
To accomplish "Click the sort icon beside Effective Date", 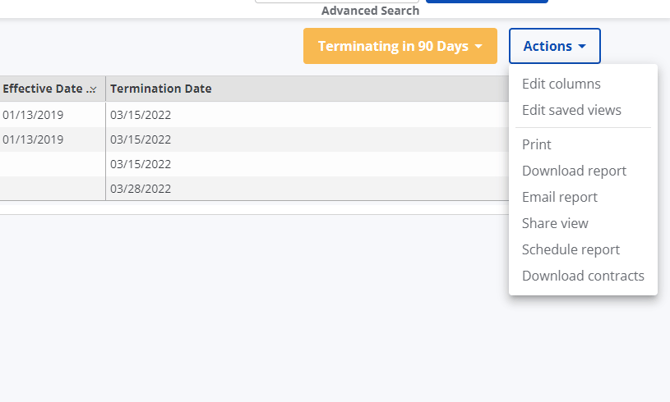I will [92, 90].
